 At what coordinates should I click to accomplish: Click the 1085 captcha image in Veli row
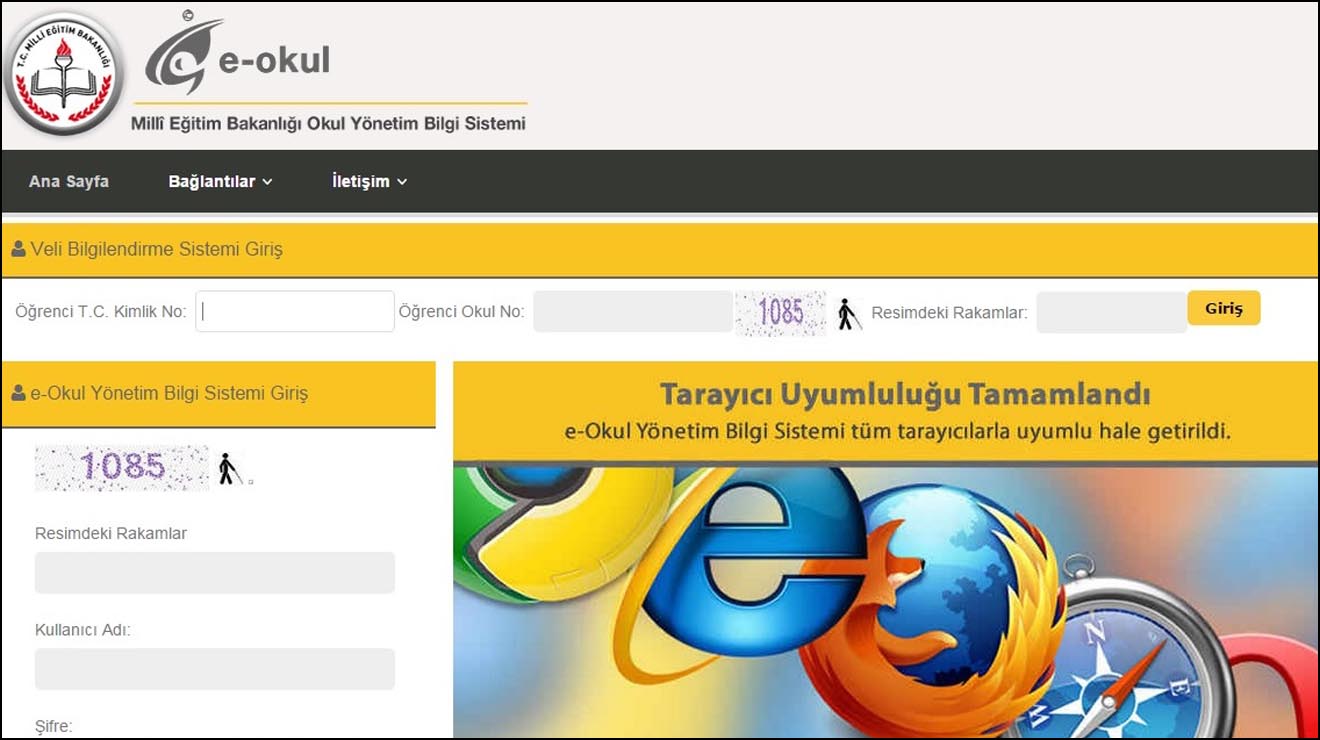781,313
